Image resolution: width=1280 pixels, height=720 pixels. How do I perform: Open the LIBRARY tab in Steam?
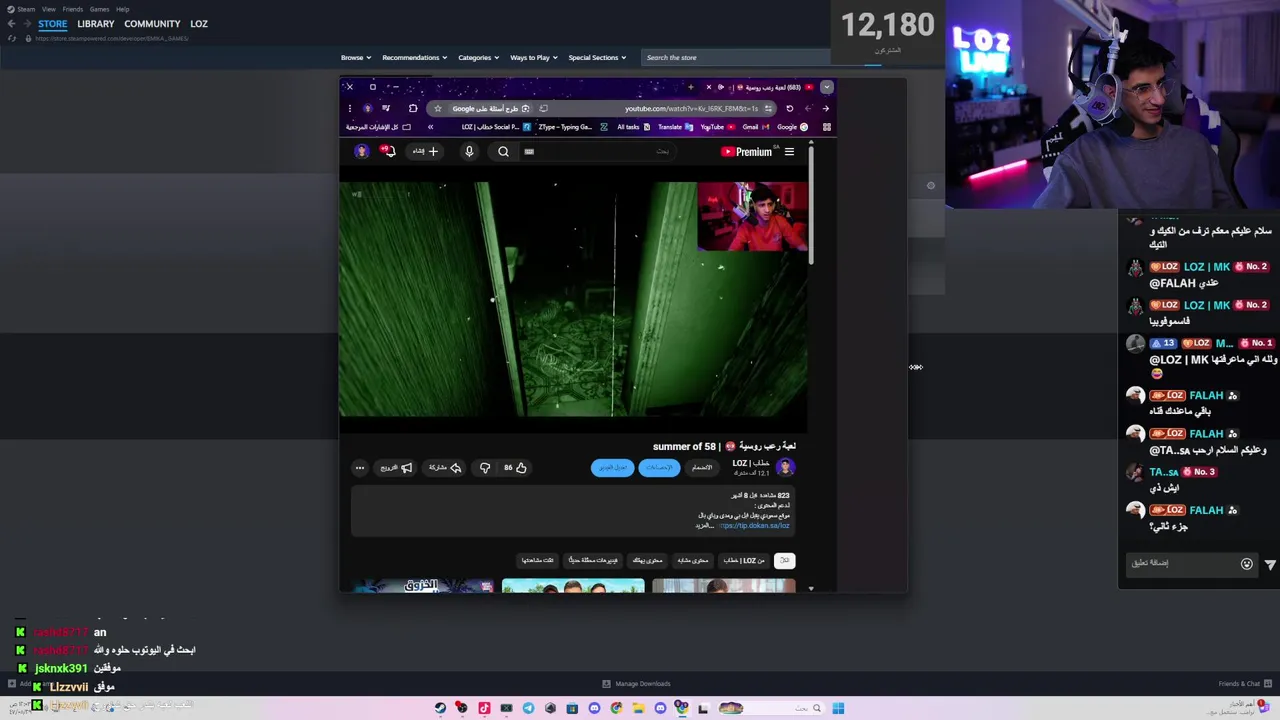(x=96, y=24)
